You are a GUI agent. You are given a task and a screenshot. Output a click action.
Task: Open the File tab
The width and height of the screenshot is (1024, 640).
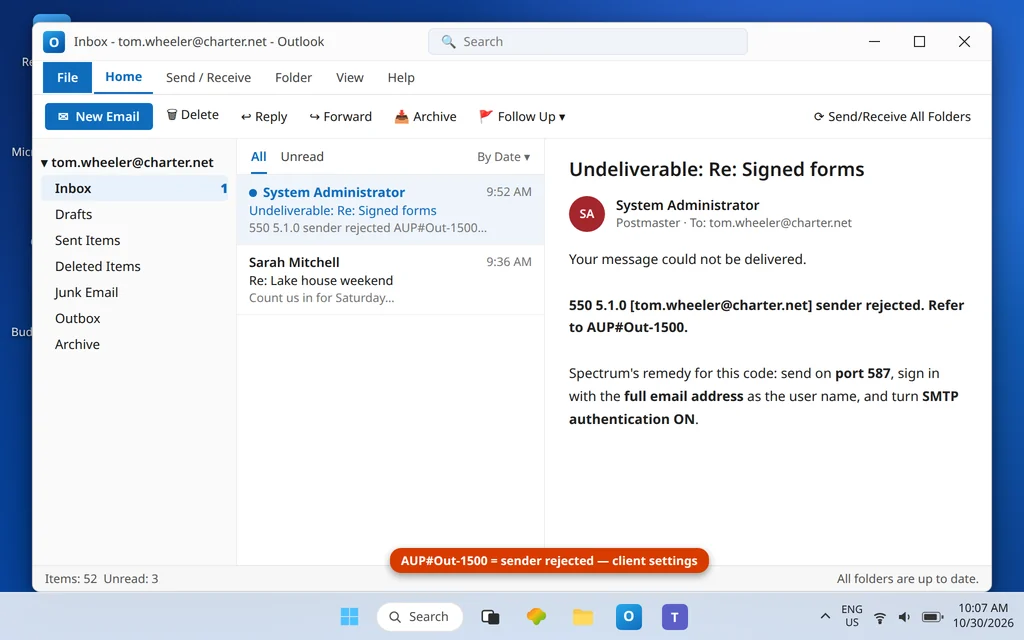click(67, 77)
